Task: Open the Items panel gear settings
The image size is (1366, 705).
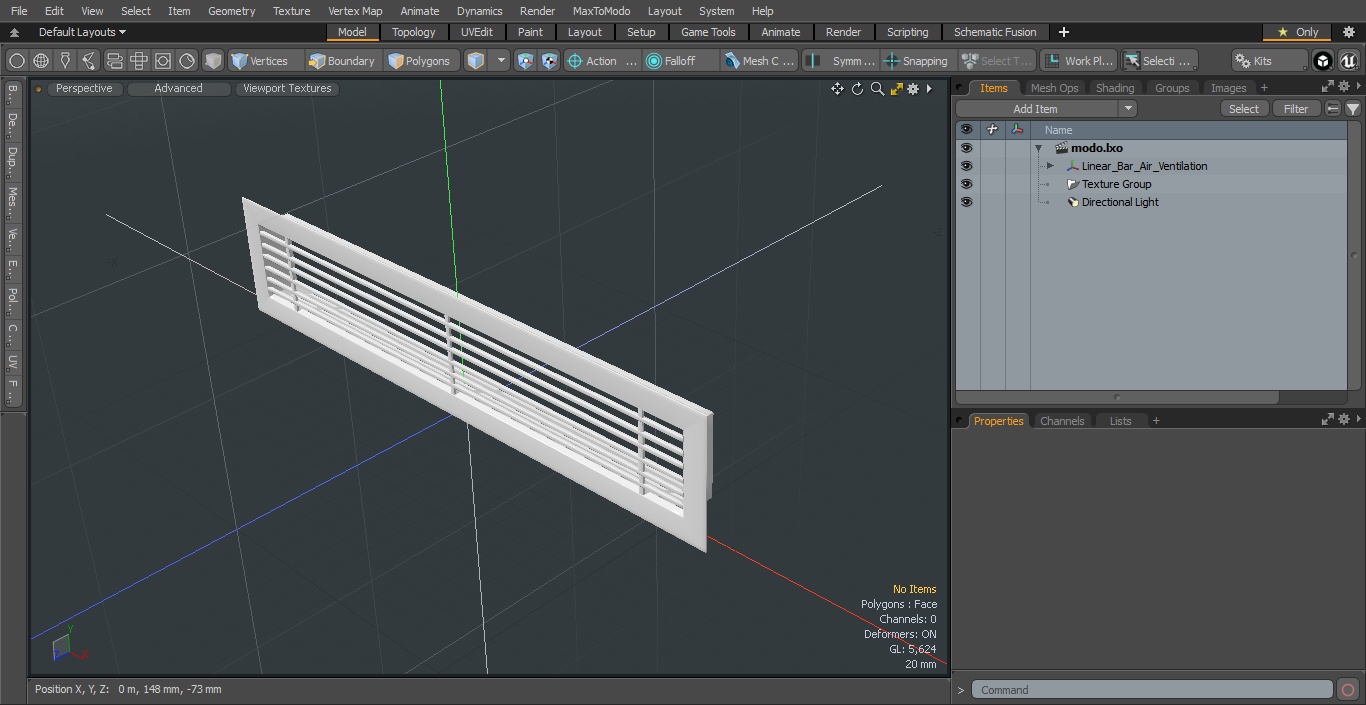Action: 1344,87
